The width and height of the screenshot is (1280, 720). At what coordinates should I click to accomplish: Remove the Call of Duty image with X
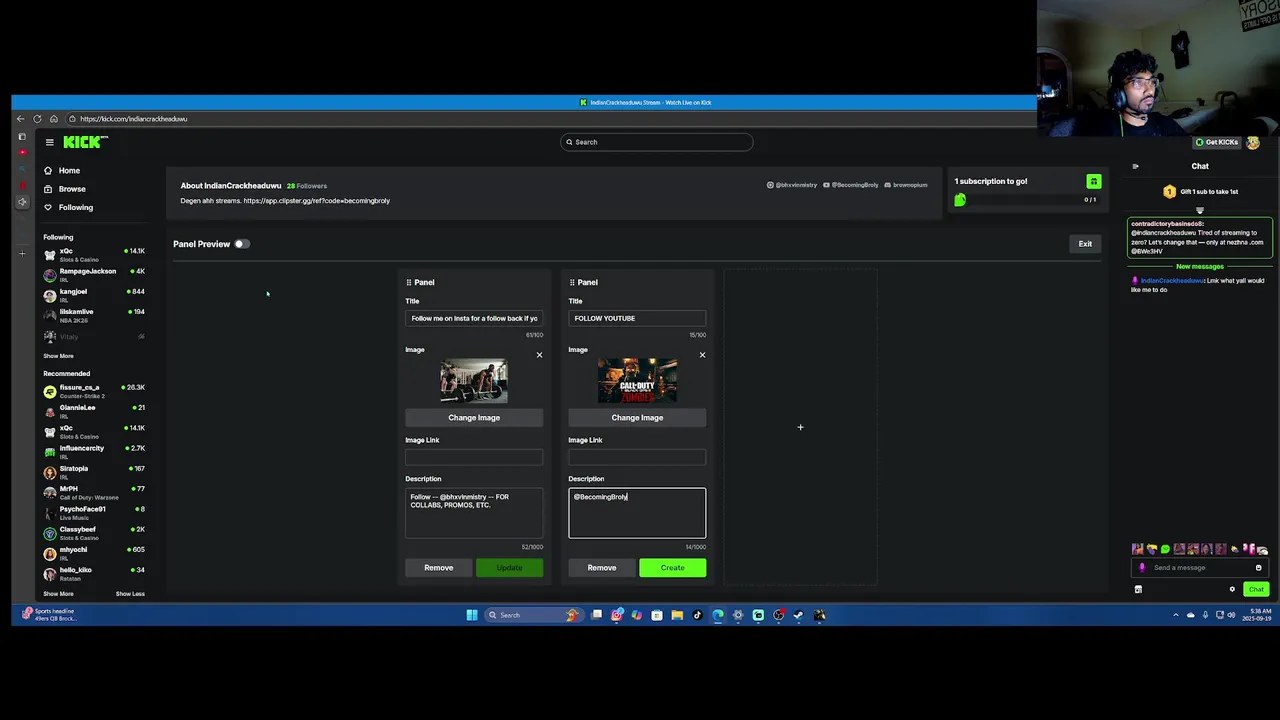point(702,355)
